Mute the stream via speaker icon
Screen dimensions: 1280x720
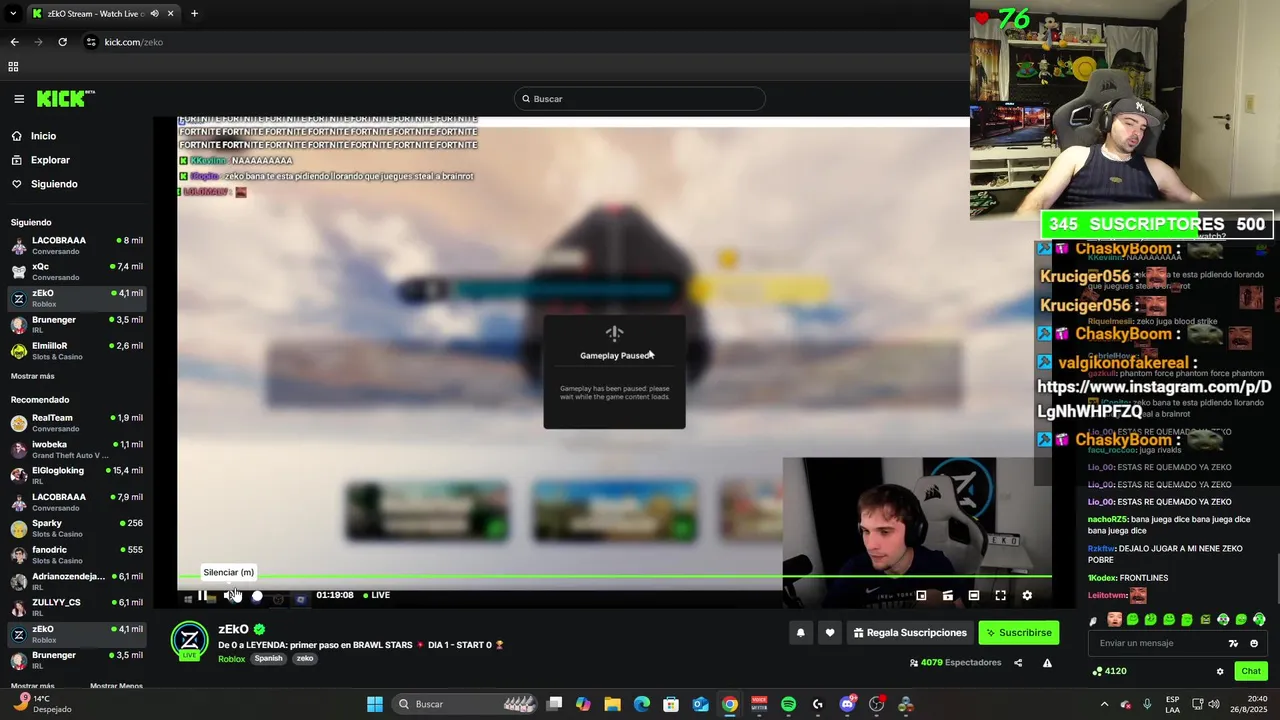(x=232, y=595)
